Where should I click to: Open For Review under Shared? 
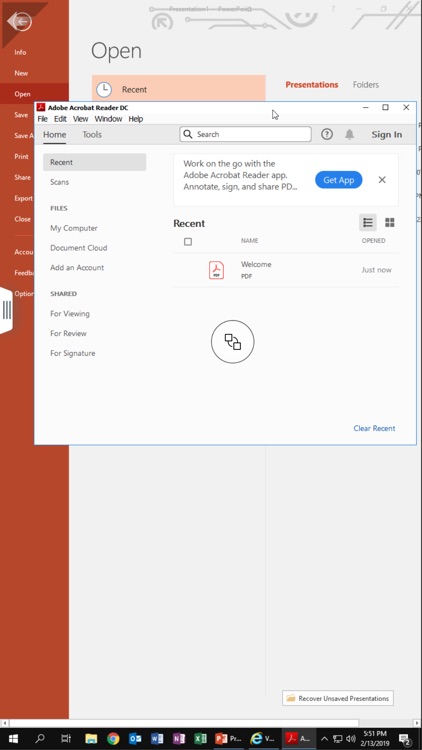(68, 333)
